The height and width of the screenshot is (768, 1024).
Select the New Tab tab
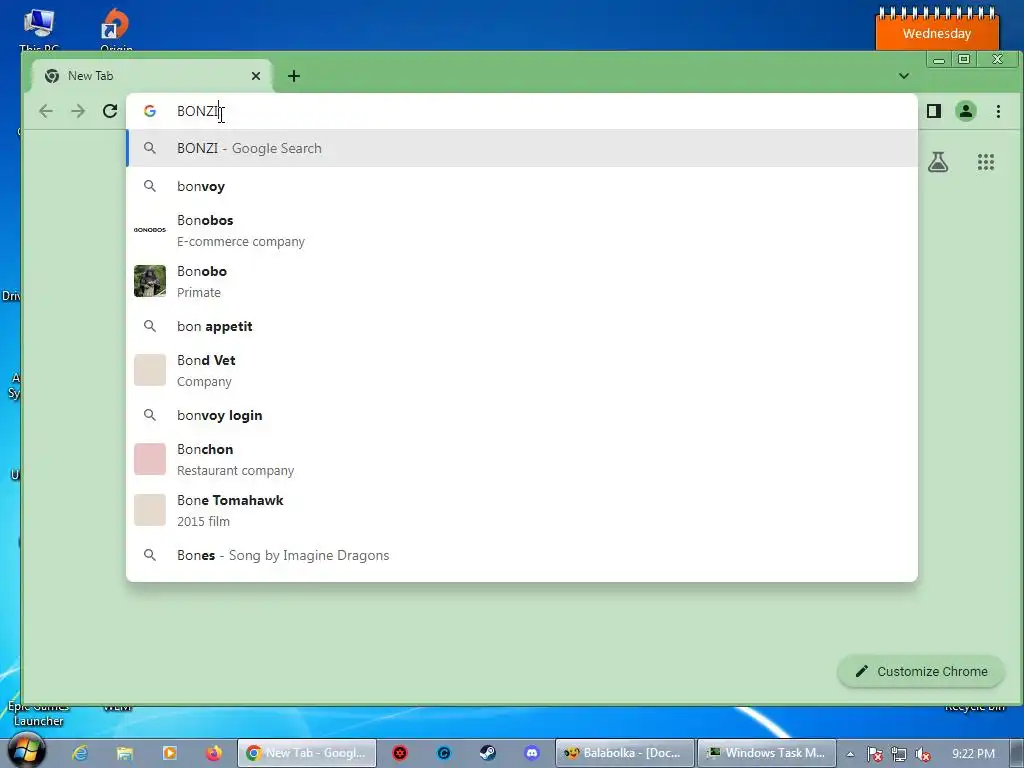(x=152, y=76)
